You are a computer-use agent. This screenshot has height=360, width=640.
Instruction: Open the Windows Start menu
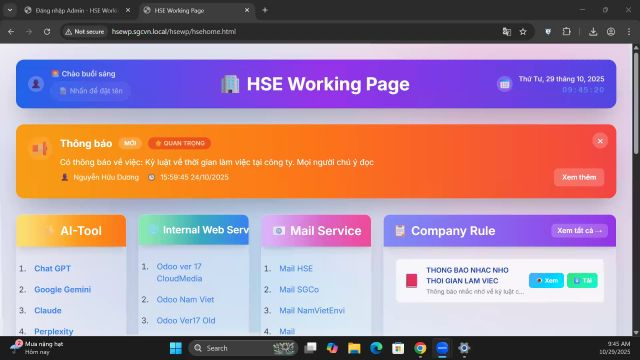[176, 348]
